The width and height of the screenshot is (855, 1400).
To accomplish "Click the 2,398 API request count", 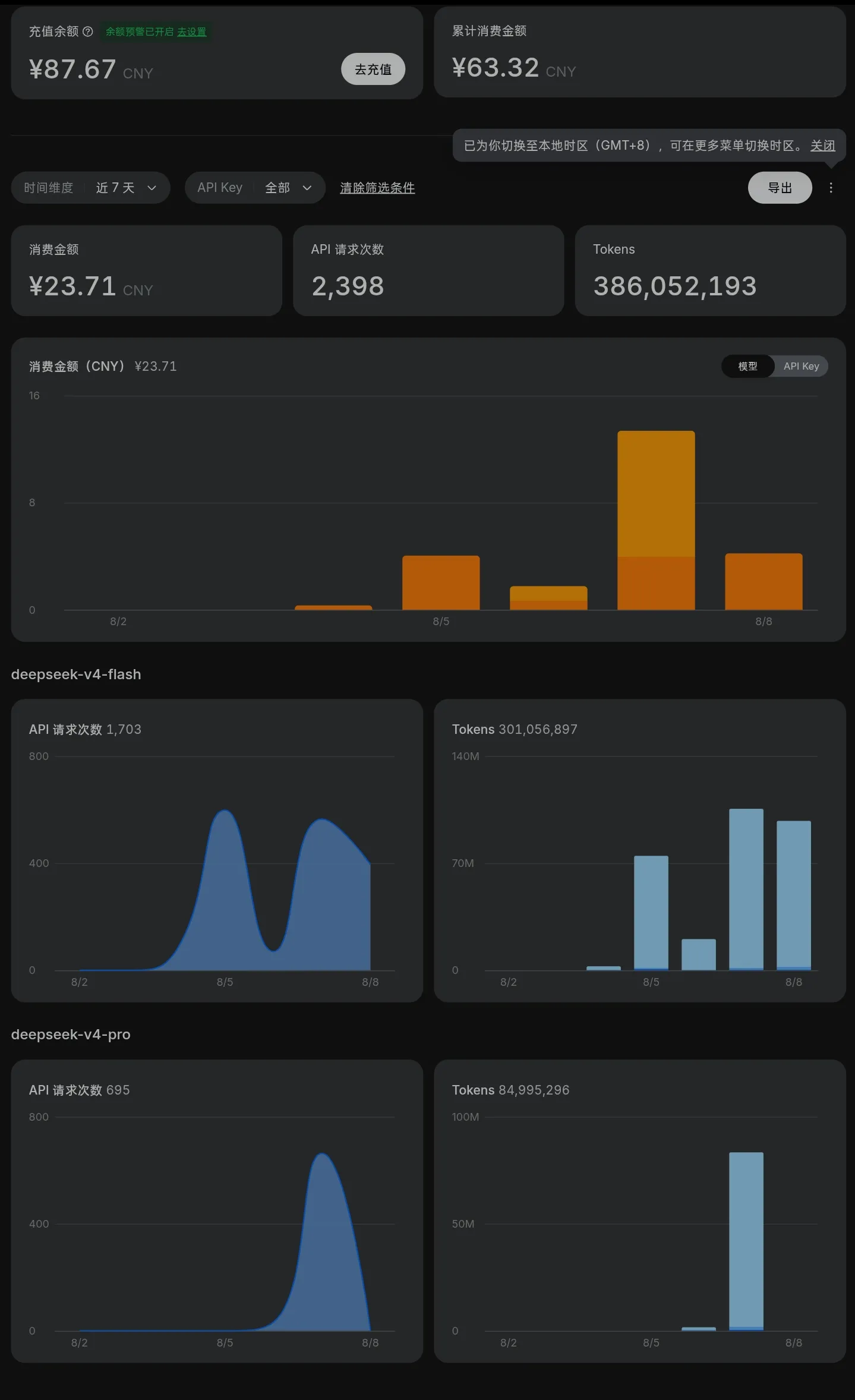I will coord(348,286).
